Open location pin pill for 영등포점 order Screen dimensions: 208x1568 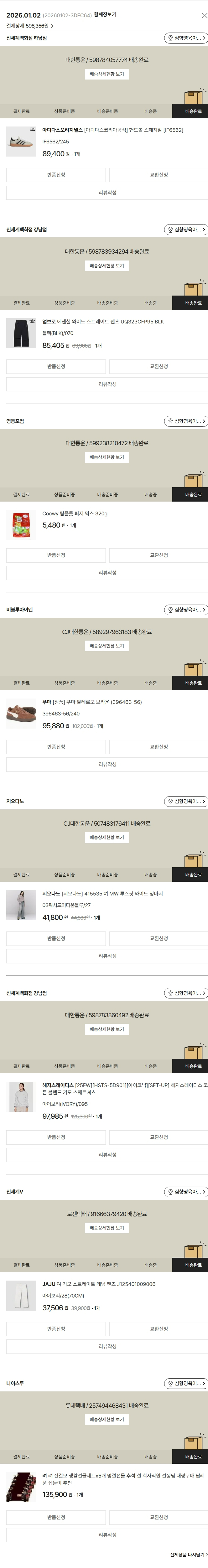click(186, 421)
